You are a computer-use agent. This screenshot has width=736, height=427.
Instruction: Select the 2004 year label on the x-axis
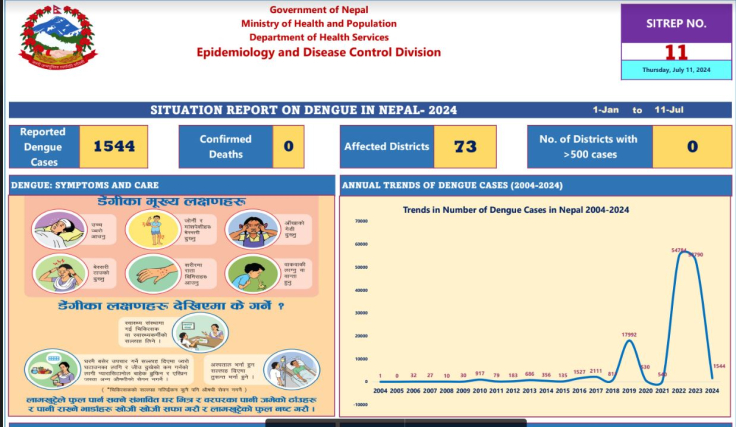tap(380, 390)
